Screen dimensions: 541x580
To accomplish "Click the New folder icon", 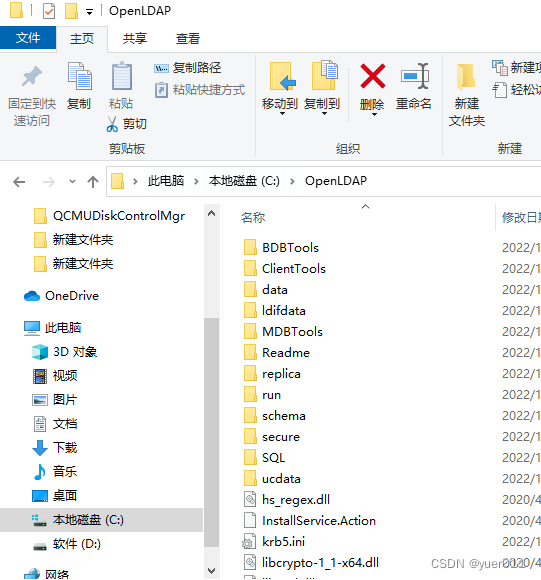I will point(466,77).
